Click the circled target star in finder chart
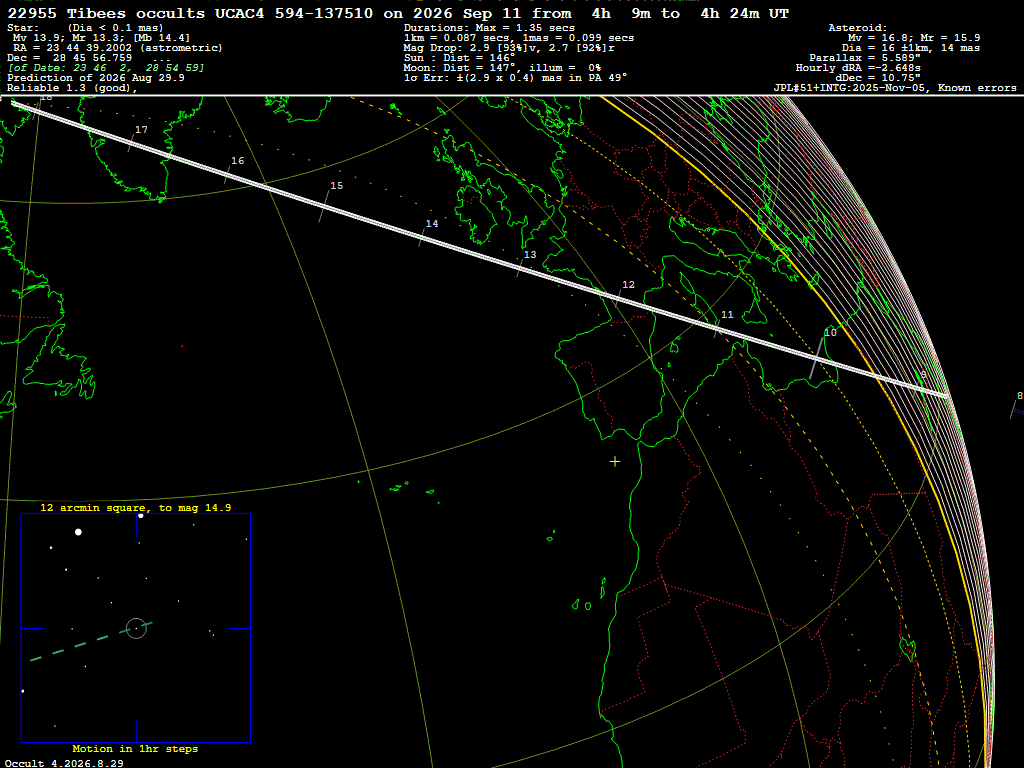The image size is (1024, 768). [136, 628]
